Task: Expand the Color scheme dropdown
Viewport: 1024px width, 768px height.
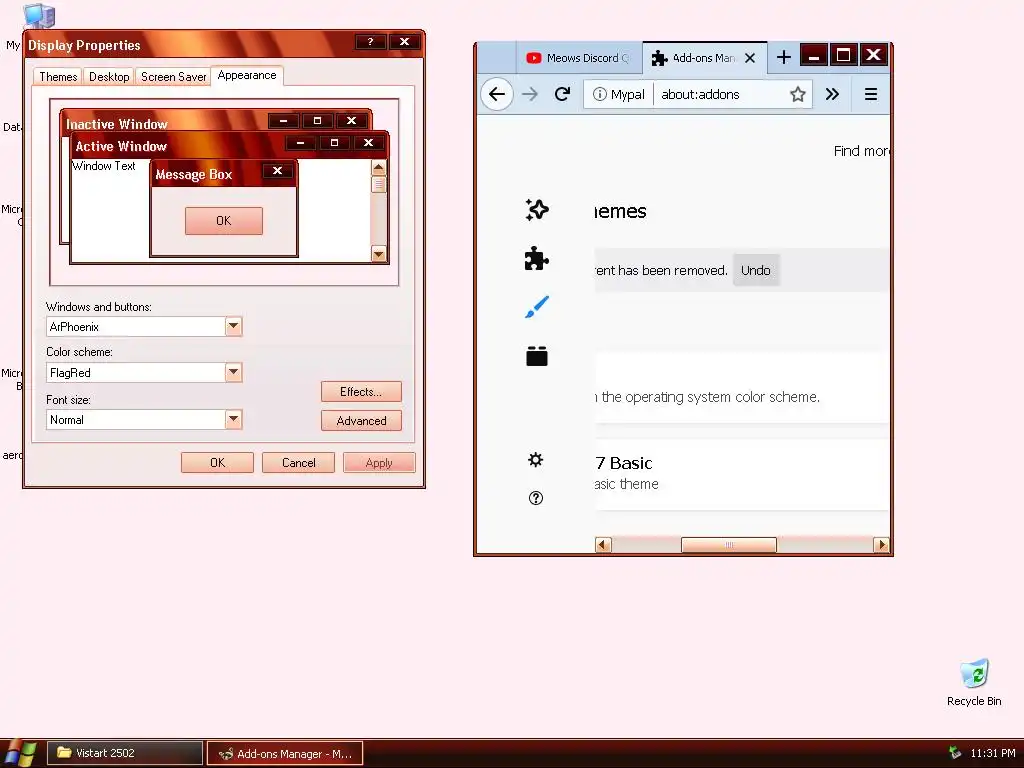Action: 233,372
